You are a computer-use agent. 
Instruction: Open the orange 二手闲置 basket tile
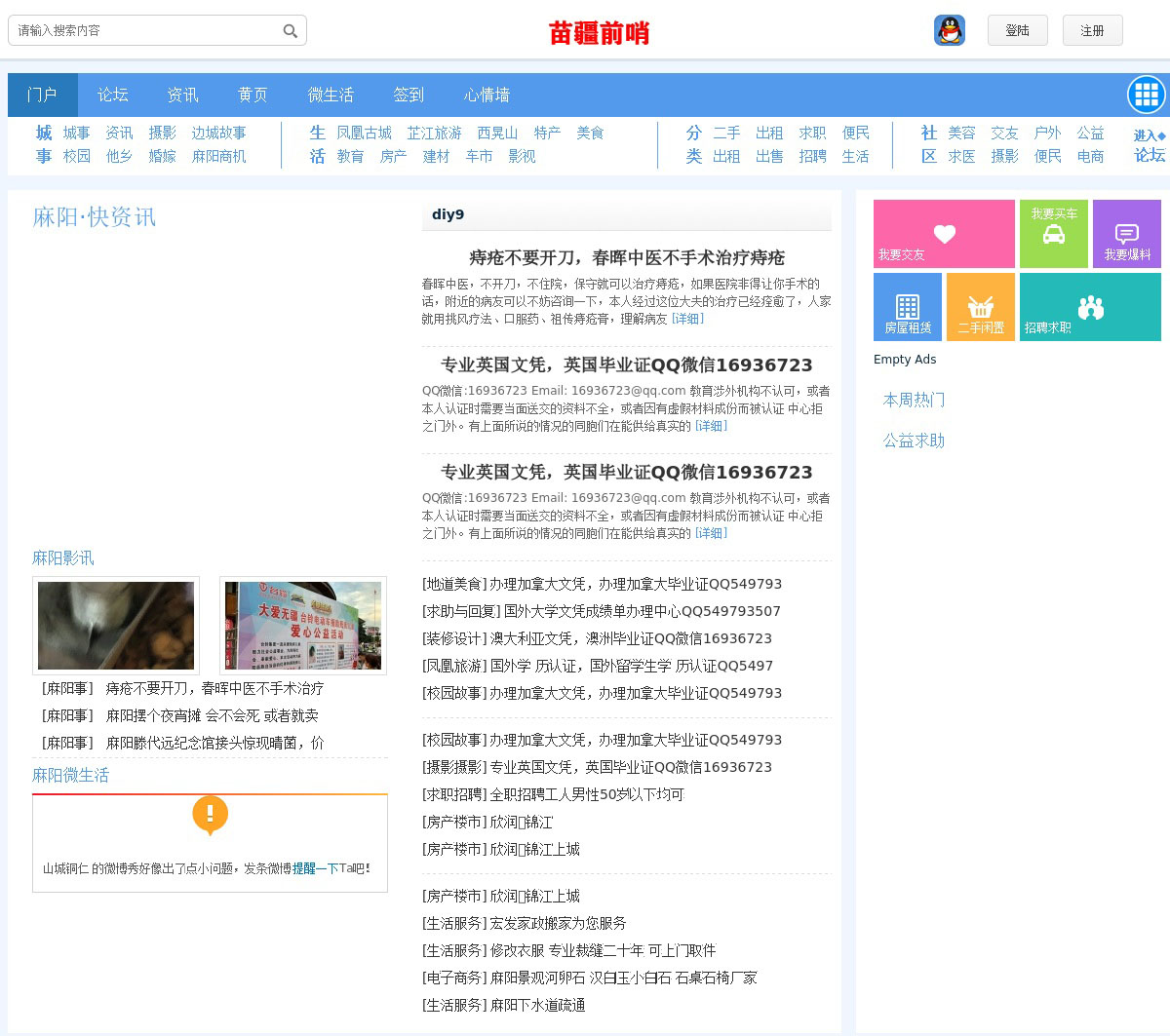tap(980, 307)
